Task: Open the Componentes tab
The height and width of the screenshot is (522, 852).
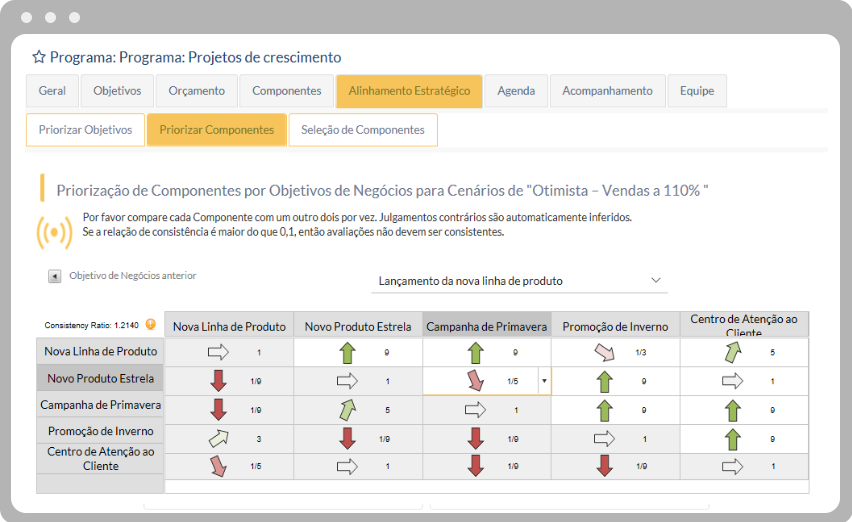Action: 287,91
